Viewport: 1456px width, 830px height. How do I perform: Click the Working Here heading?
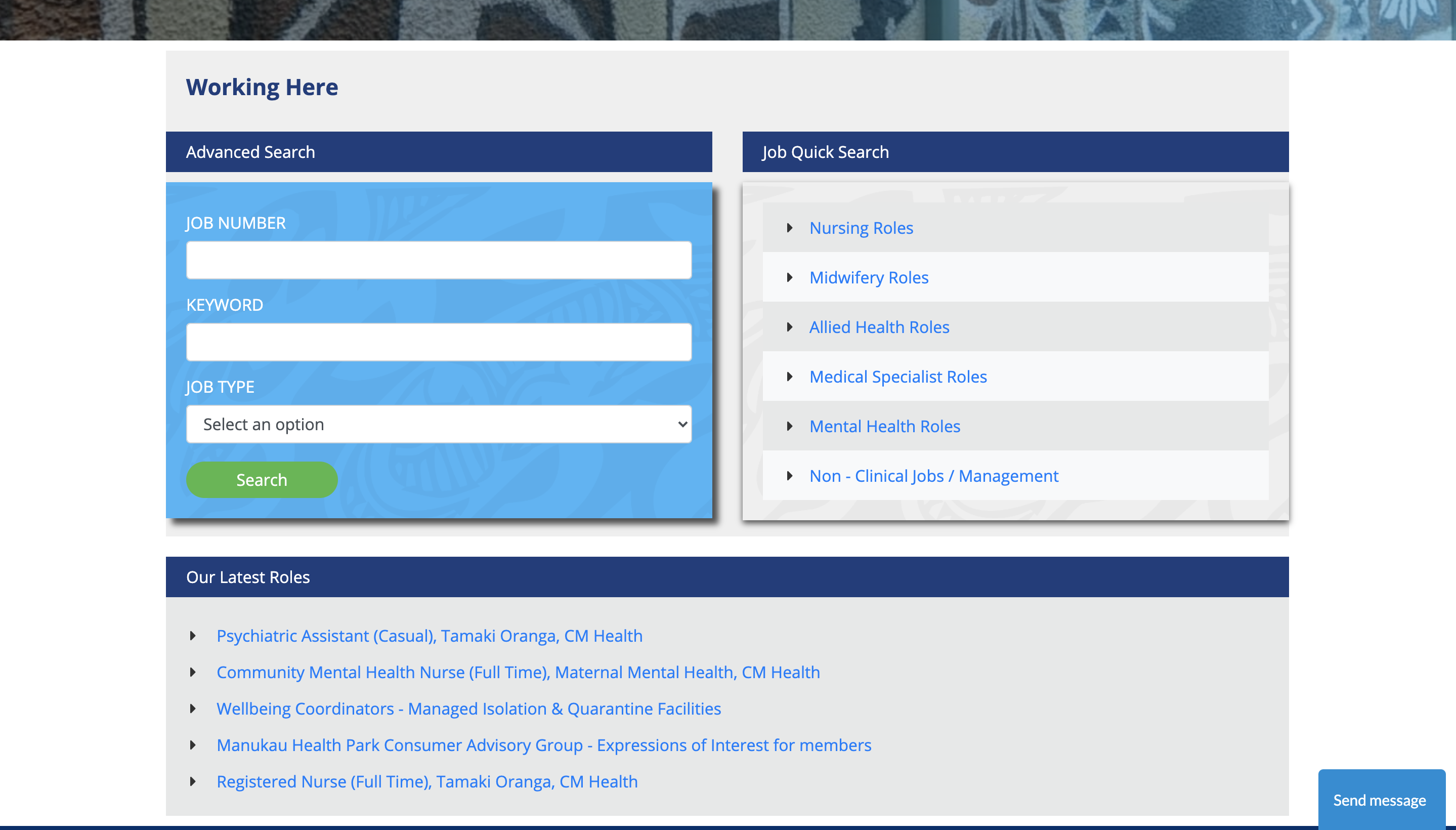(262, 87)
